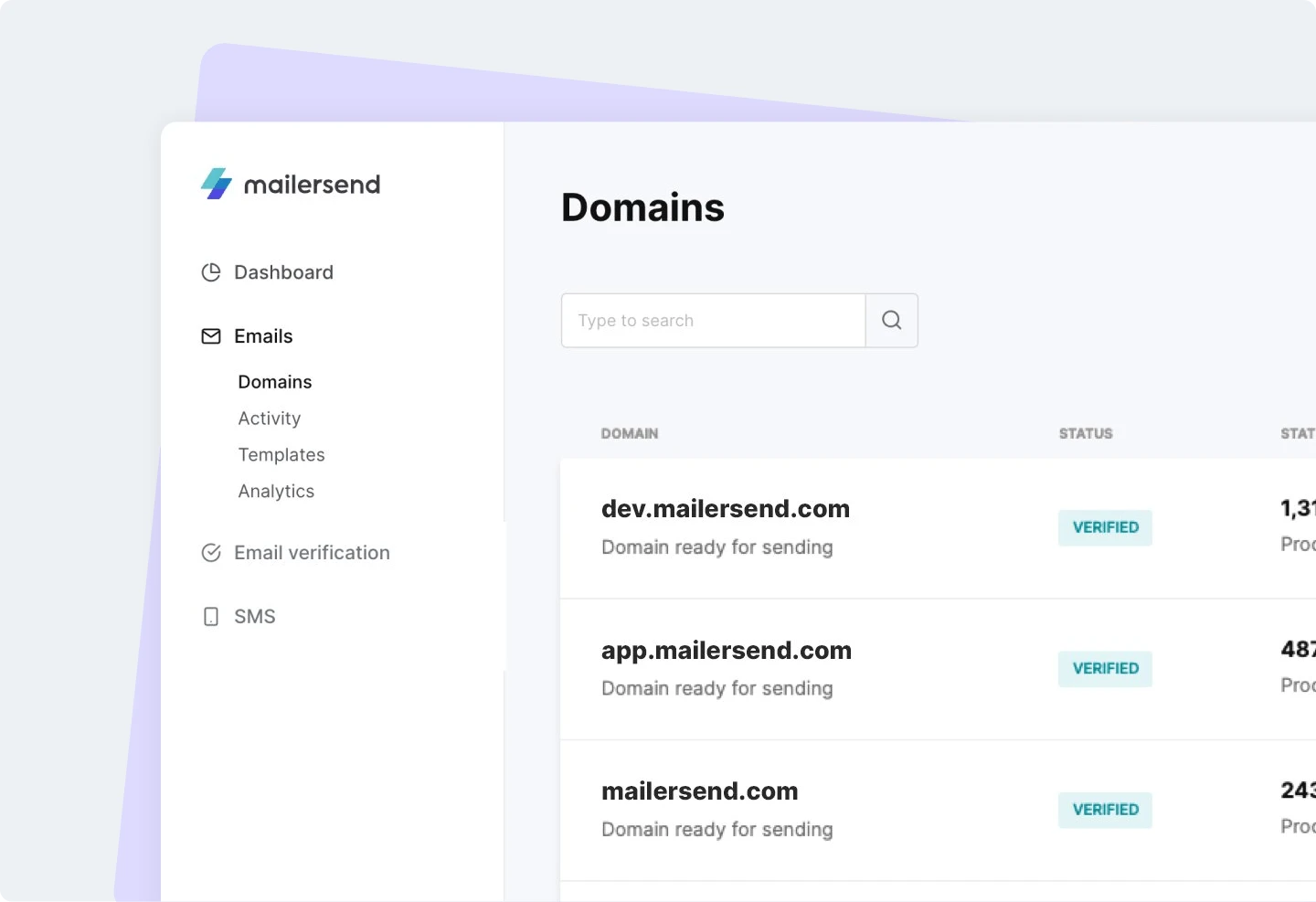
Task: Open SMS in the sidebar
Action: (255, 617)
